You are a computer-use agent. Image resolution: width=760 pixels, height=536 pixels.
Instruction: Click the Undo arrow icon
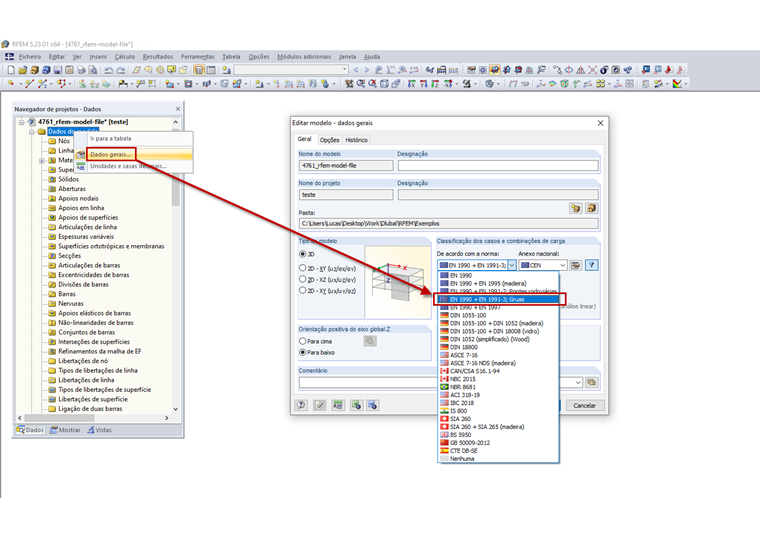(x=109, y=70)
